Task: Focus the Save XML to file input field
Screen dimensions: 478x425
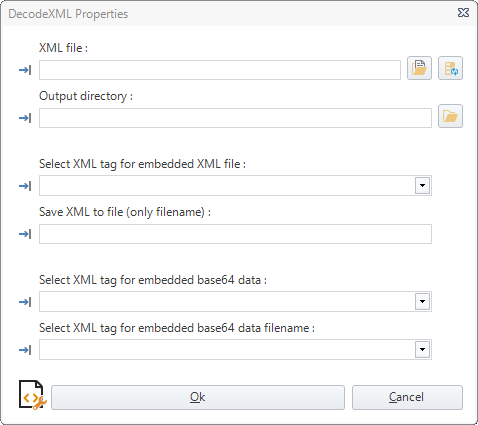Action: coord(235,234)
